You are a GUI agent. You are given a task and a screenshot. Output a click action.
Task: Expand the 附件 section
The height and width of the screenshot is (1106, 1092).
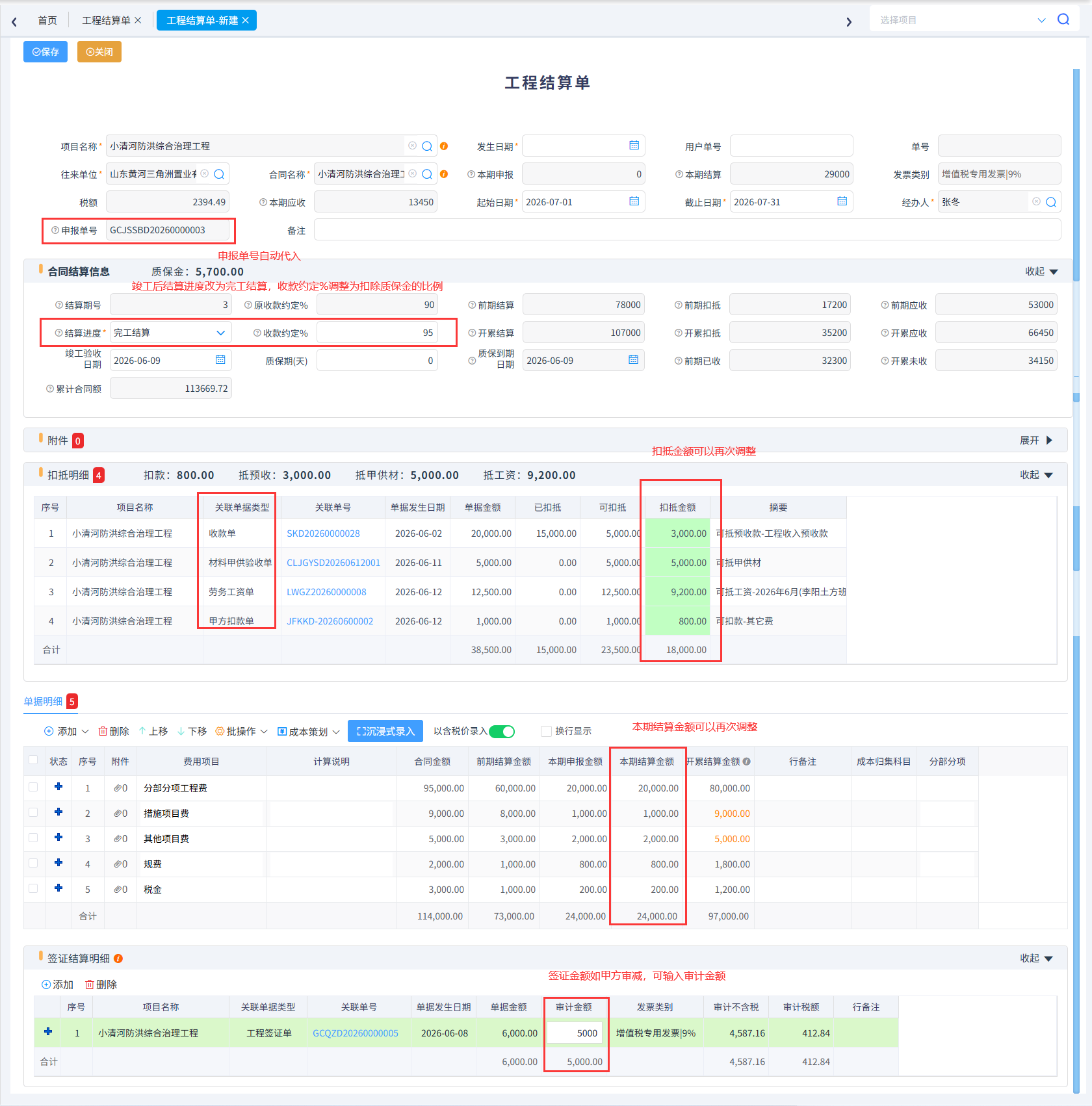(1036, 441)
